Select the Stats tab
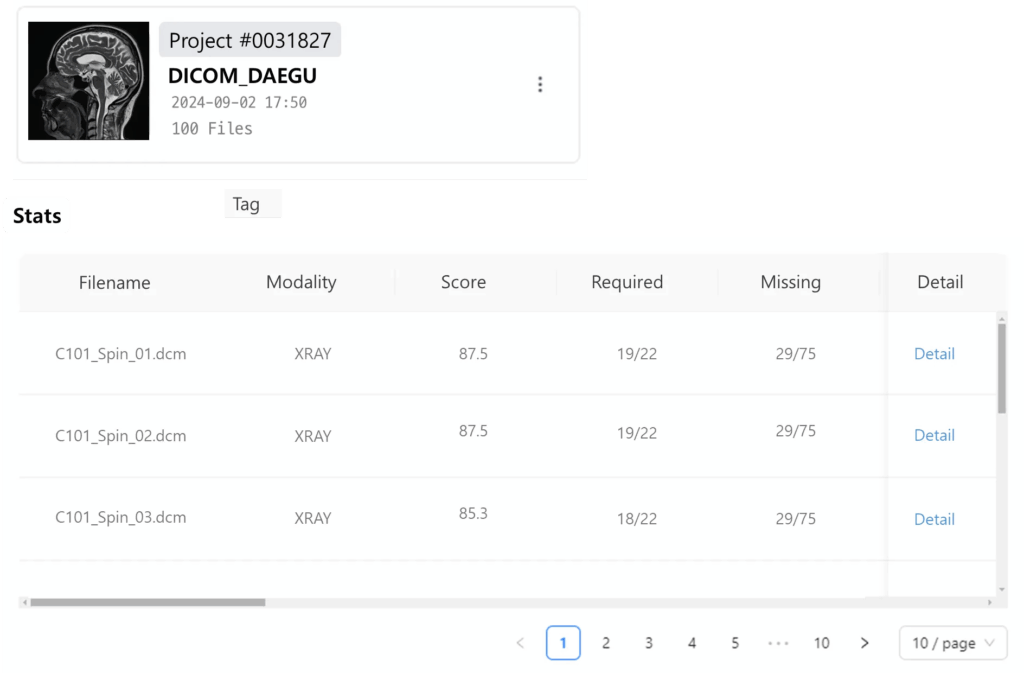This screenshot has width=1024, height=673. pos(37,216)
